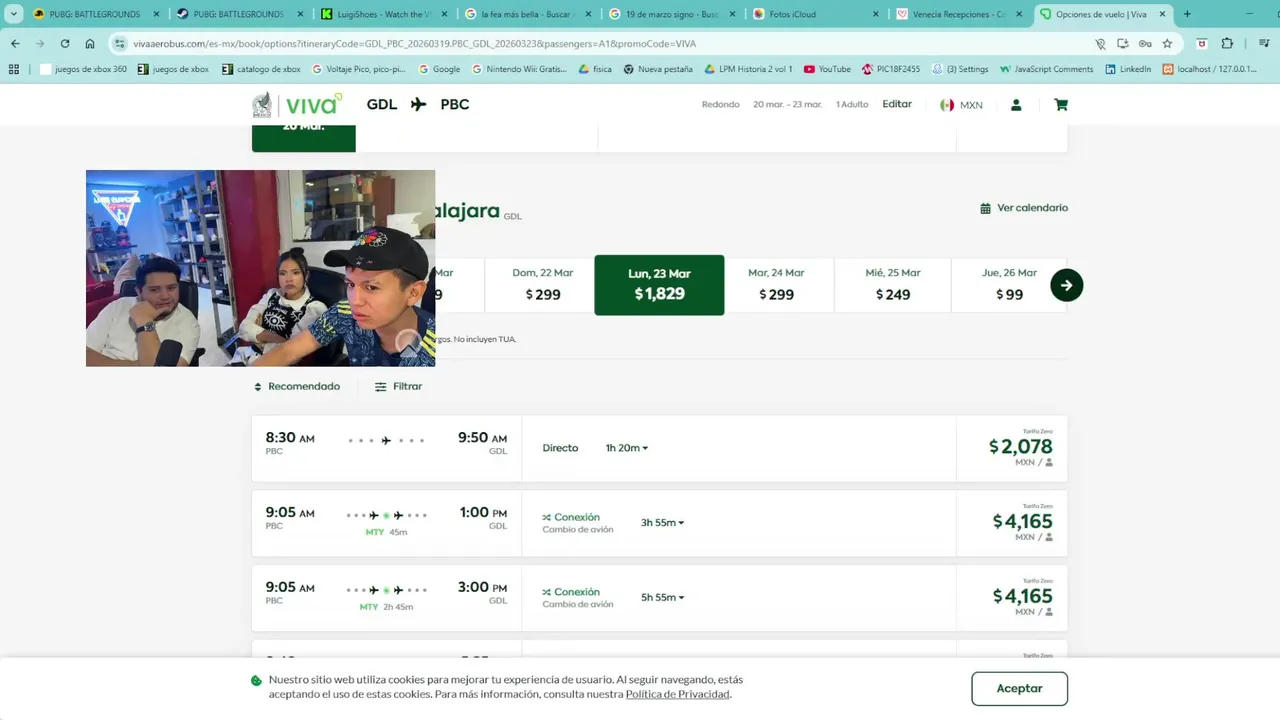Click Editar to edit the search

897,104
